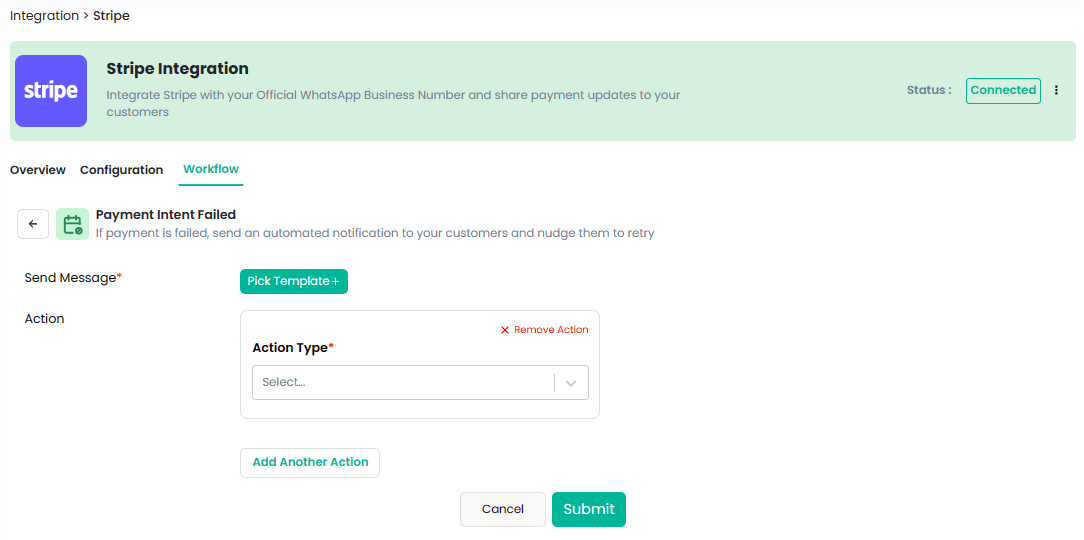This screenshot has width=1084, height=540.
Task: Click the Send Message field label
Action: [x=72, y=278]
